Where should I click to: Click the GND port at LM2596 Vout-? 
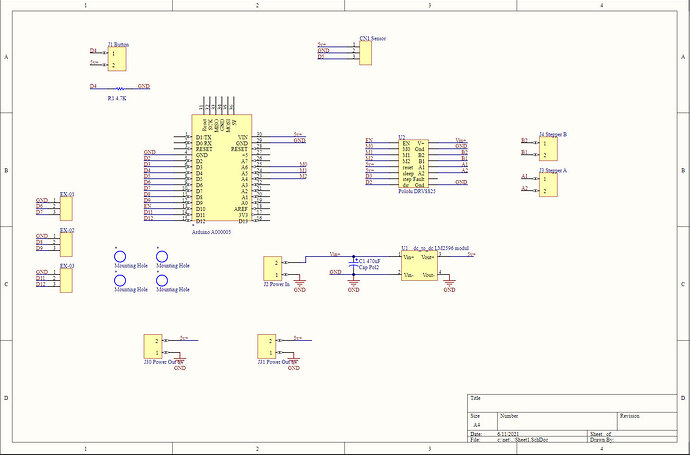point(449,284)
